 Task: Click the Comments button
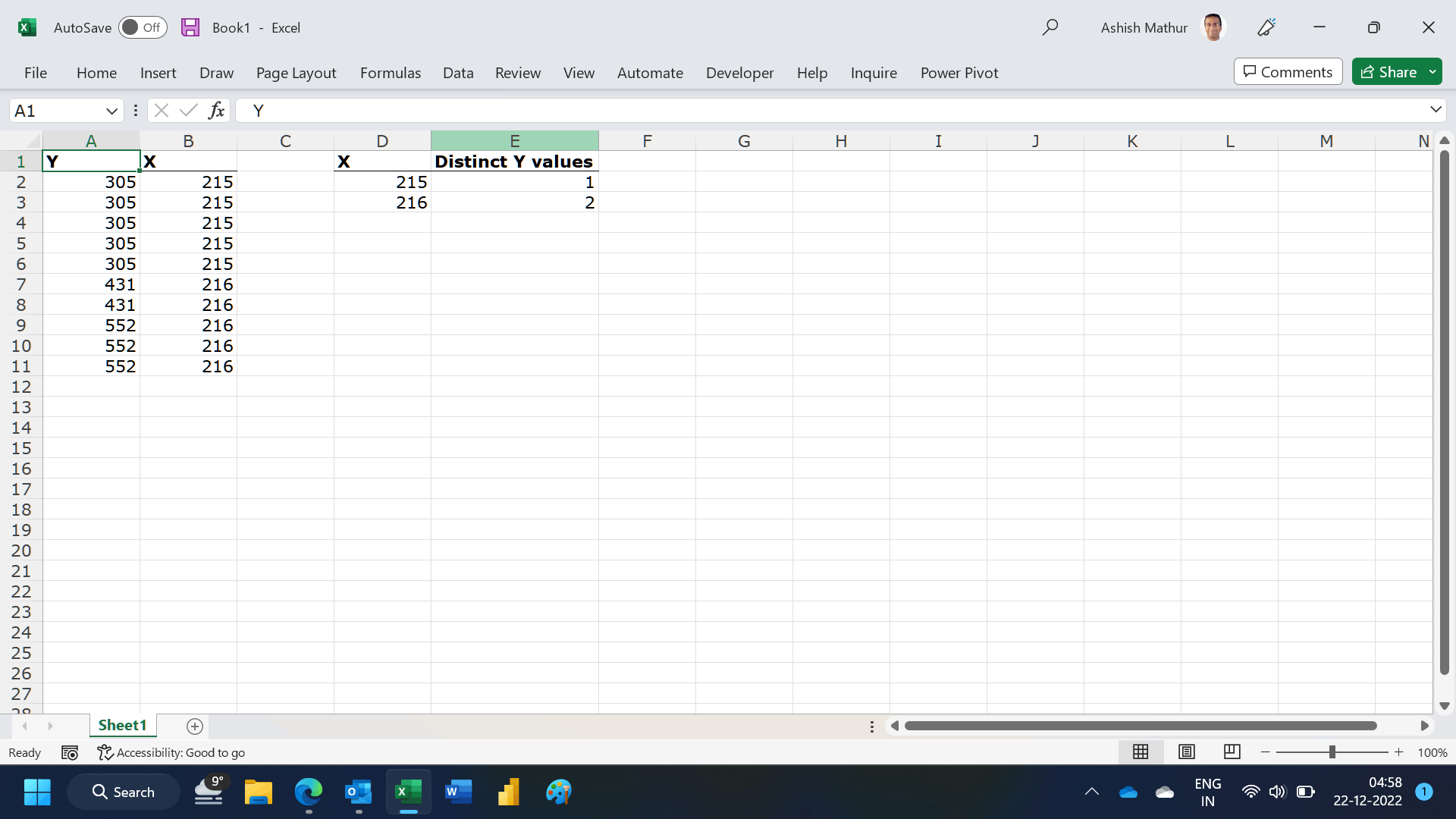point(1288,72)
